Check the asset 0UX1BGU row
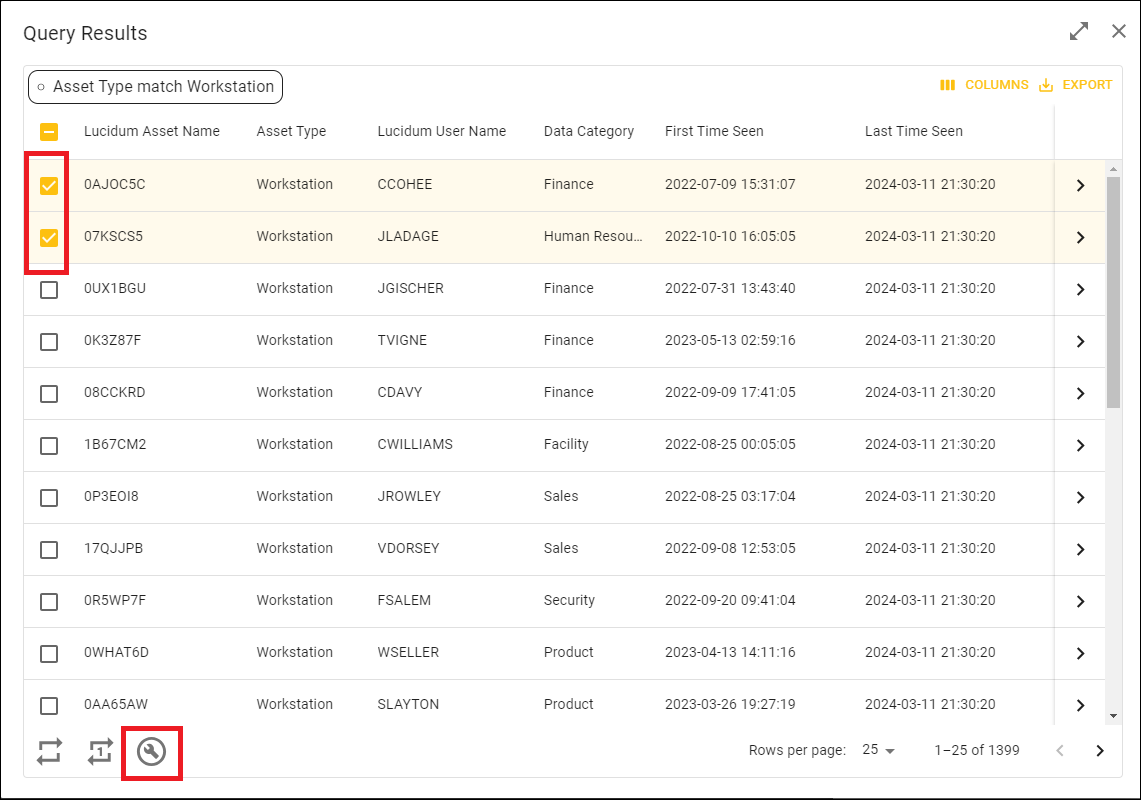 (49, 289)
